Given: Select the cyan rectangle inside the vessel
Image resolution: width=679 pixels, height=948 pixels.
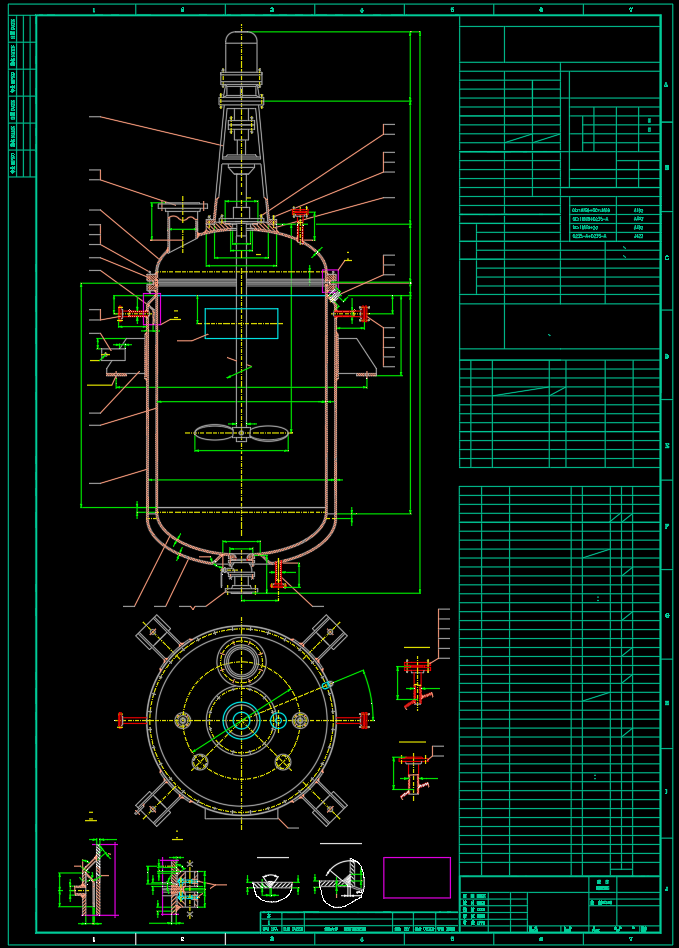Looking at the screenshot, I should (x=241, y=323).
